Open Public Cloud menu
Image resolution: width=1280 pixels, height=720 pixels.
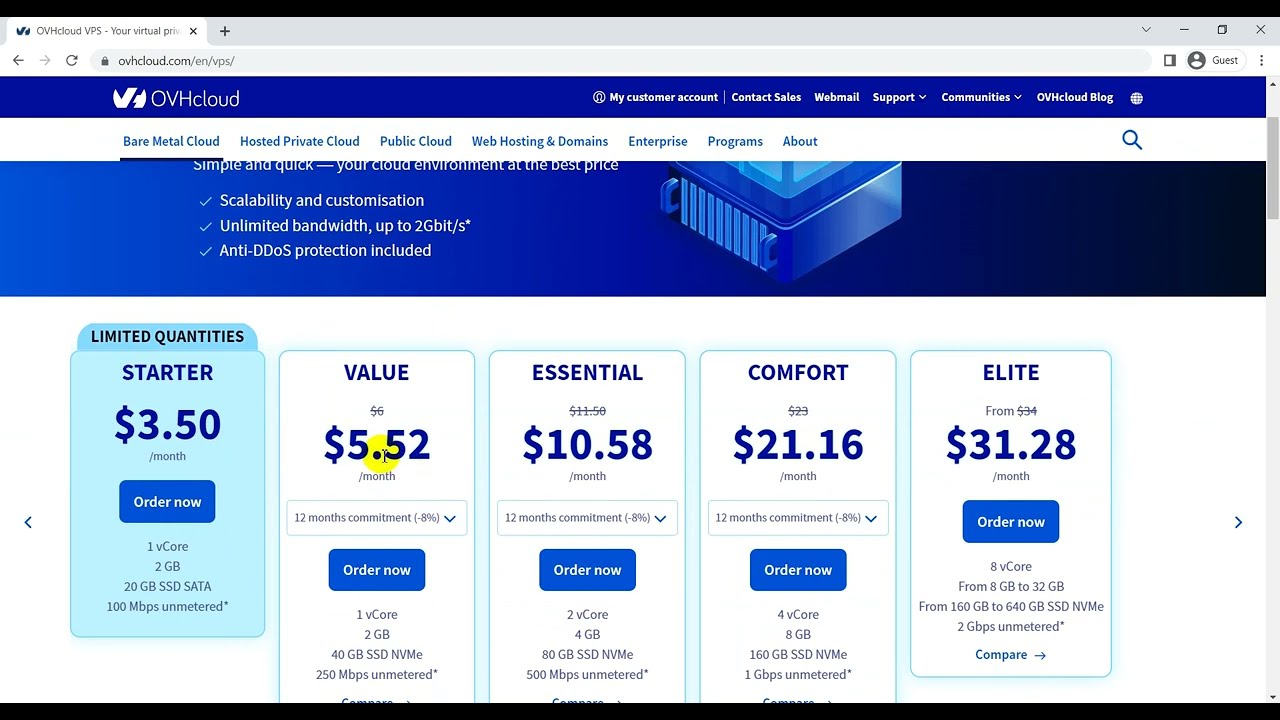[x=416, y=141]
